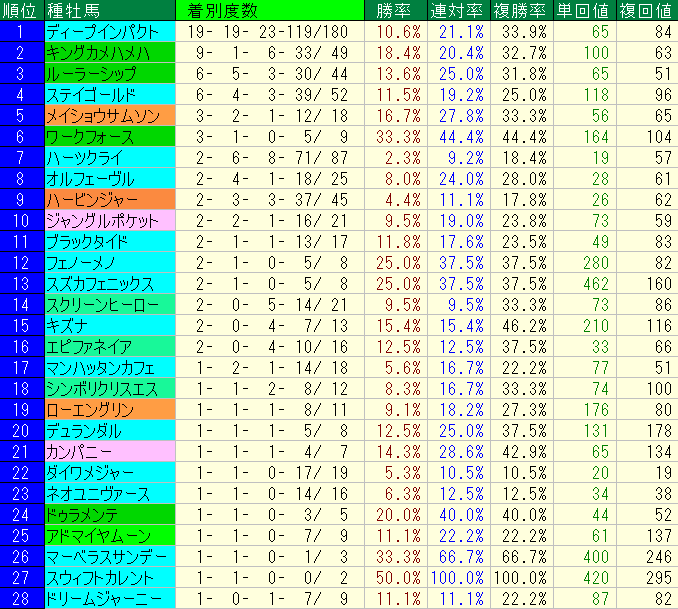
Task: Select the 着別度数 column header
Action: [270, 10]
